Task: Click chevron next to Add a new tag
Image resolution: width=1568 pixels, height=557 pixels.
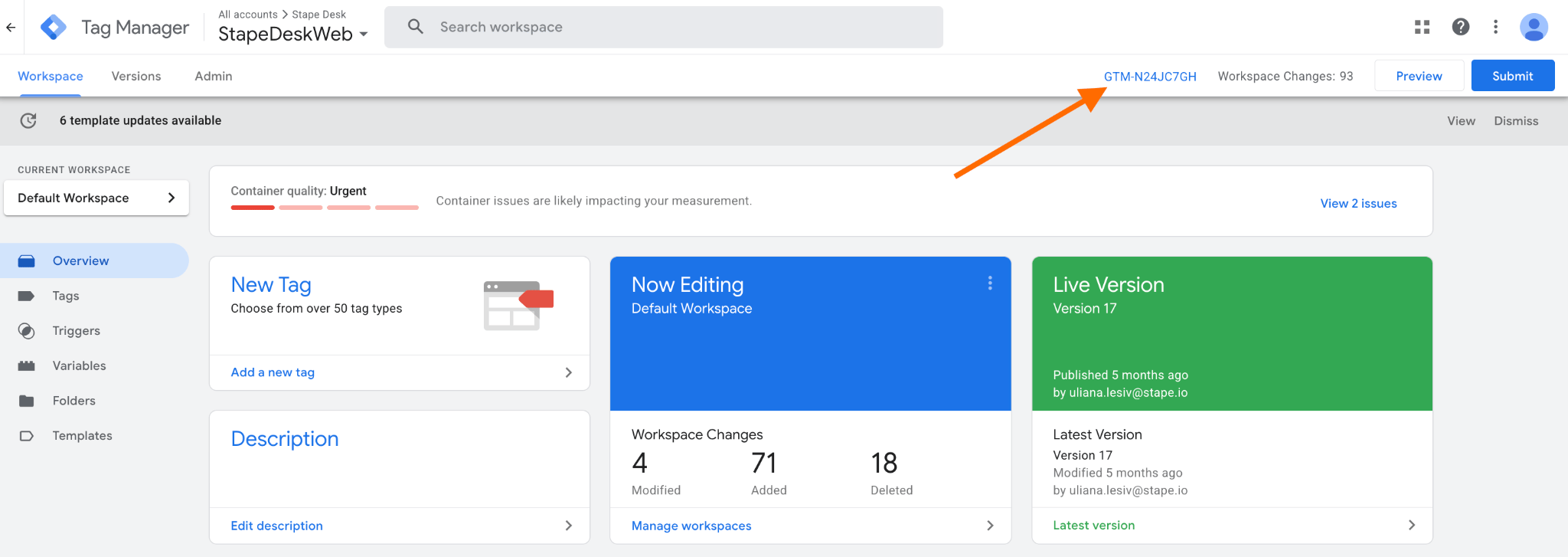Action: 568,372
